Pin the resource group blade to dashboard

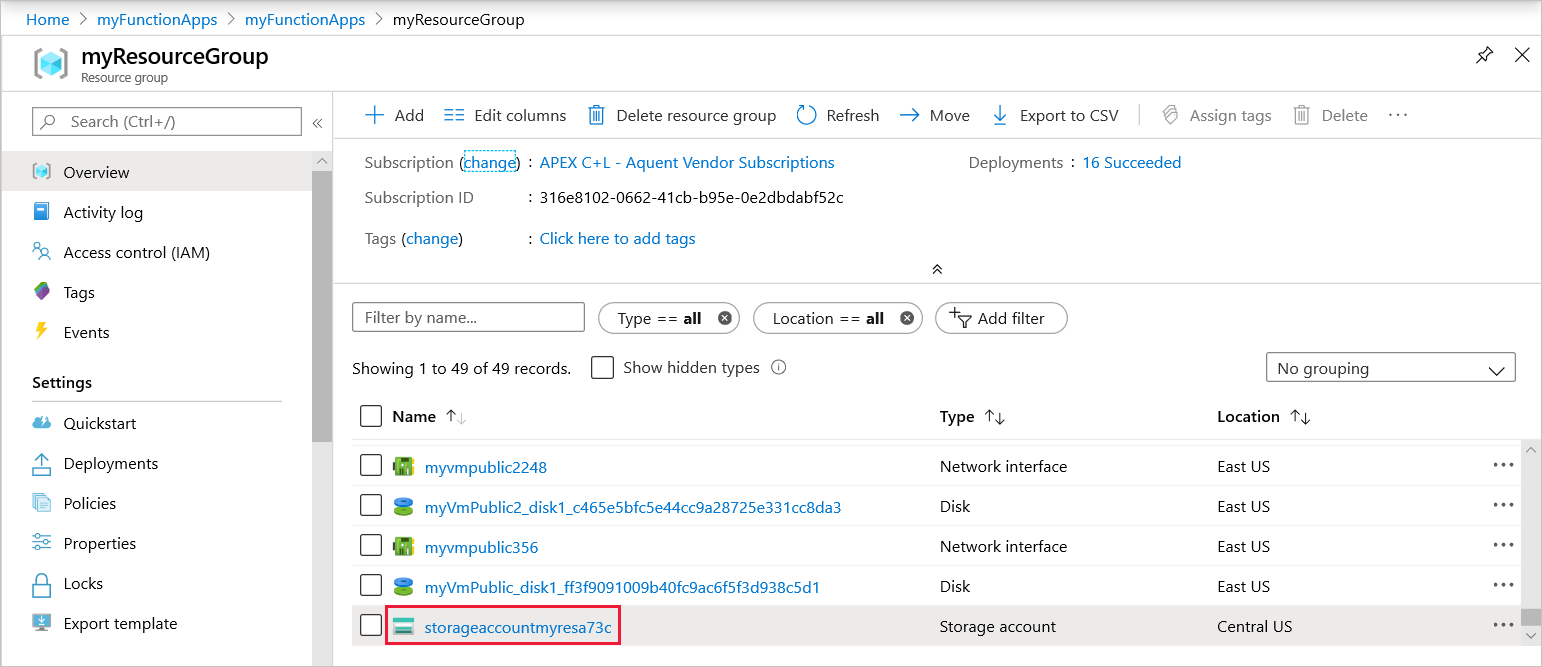(x=1485, y=56)
